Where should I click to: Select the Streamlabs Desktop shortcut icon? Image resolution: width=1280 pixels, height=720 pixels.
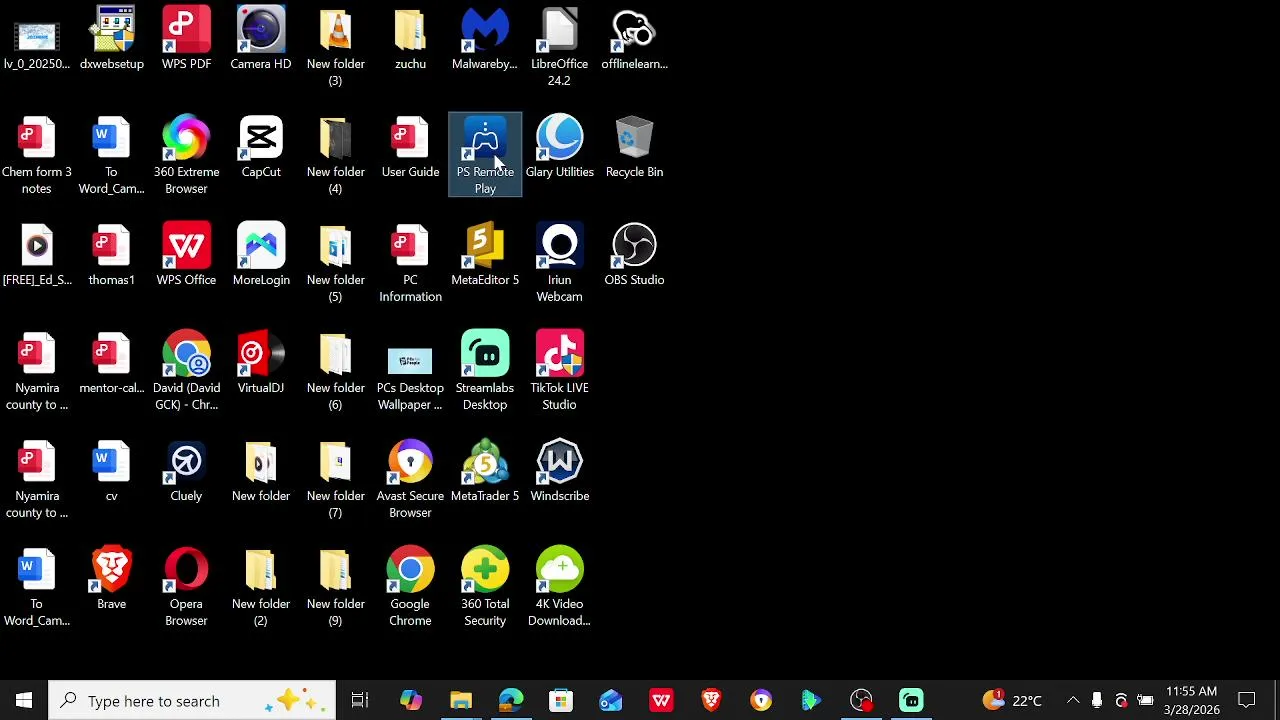tap(485, 370)
